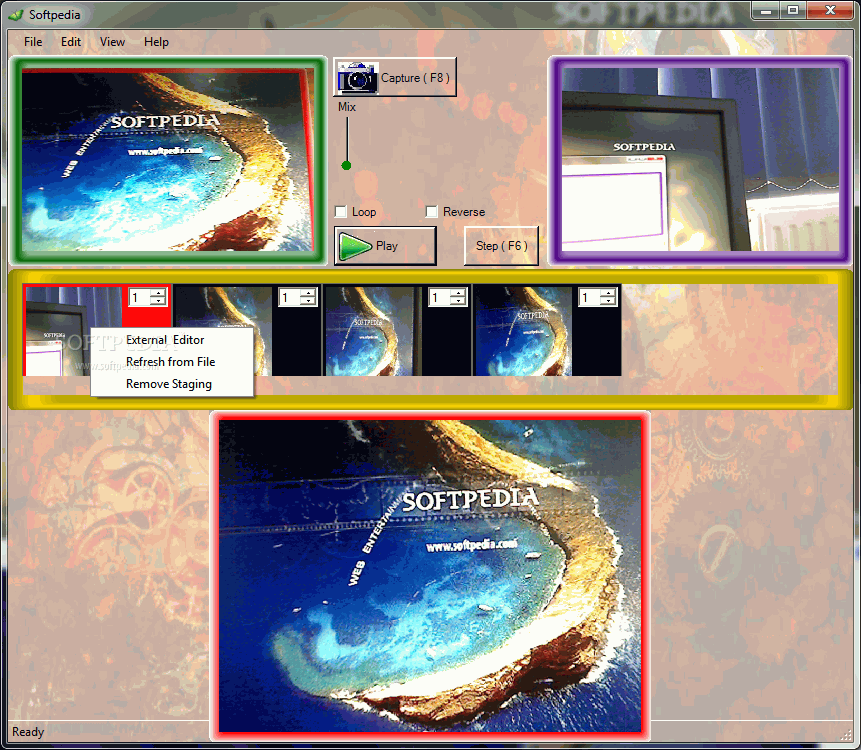Click the green Play arrow button
Image resolution: width=861 pixels, height=750 pixels.
point(385,246)
